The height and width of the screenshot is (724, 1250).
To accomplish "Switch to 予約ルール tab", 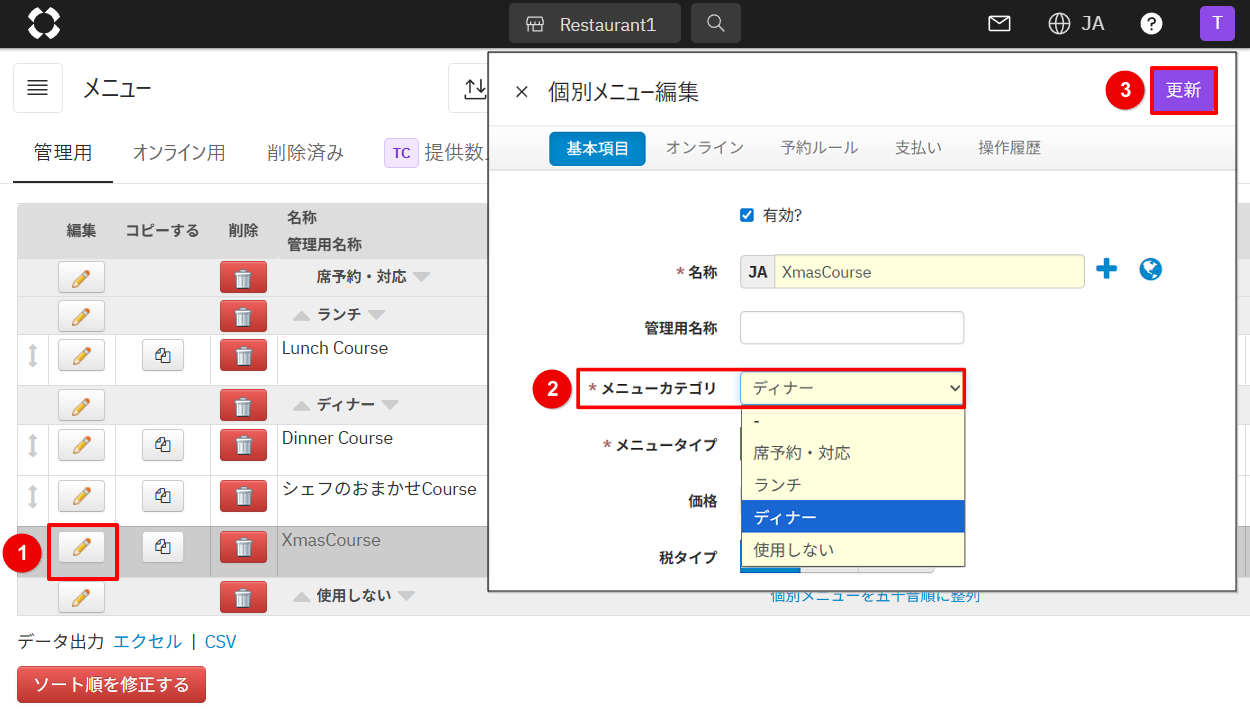I will coord(819,148).
